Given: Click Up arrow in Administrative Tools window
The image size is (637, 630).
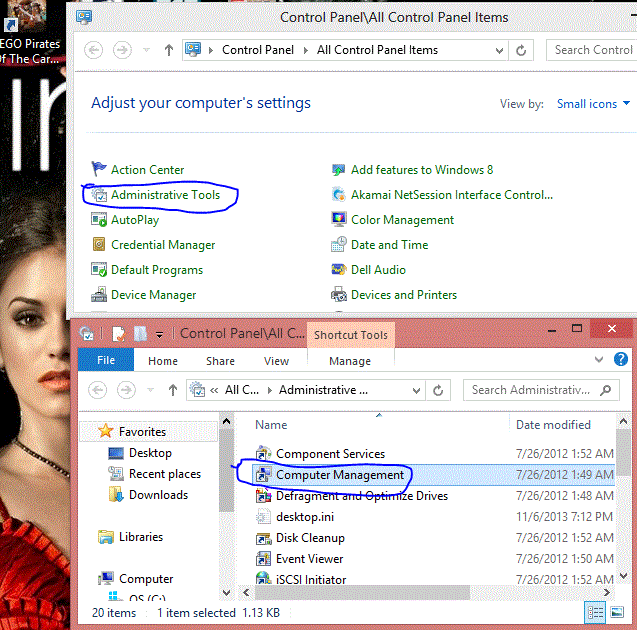Looking at the screenshot, I should pos(173,390).
